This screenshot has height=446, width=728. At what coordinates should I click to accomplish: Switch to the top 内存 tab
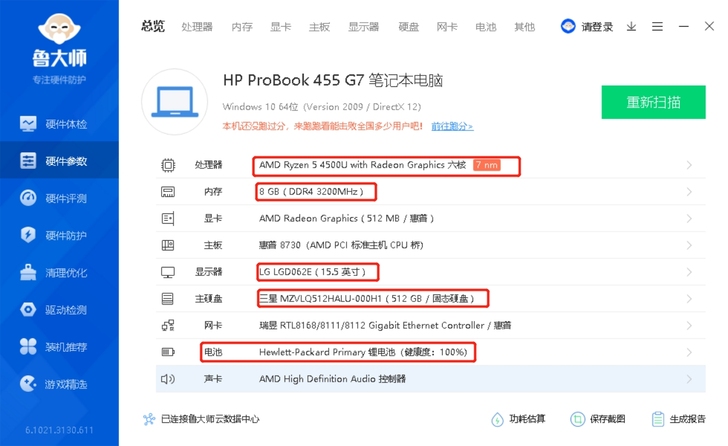click(242, 27)
